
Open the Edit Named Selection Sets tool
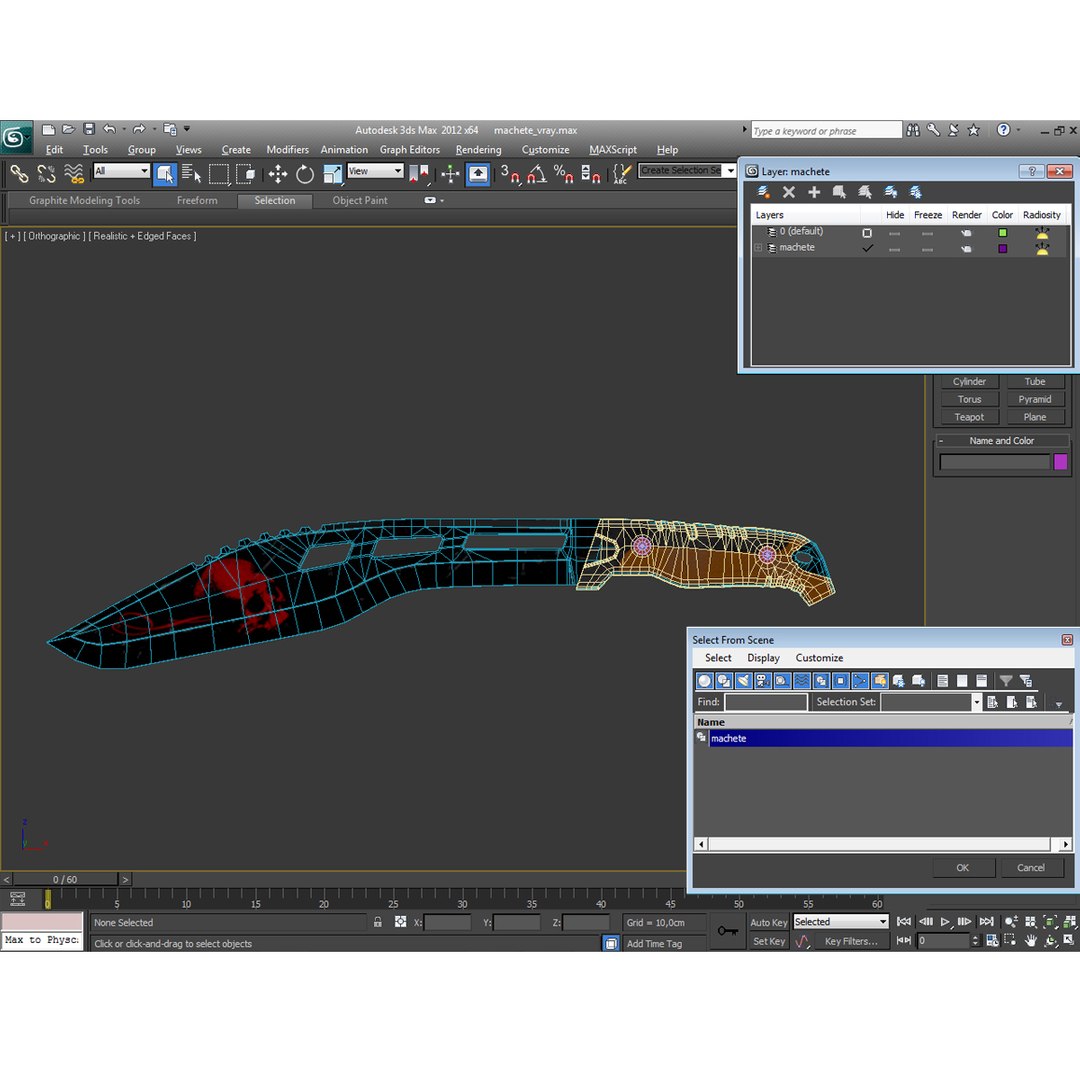click(x=621, y=174)
